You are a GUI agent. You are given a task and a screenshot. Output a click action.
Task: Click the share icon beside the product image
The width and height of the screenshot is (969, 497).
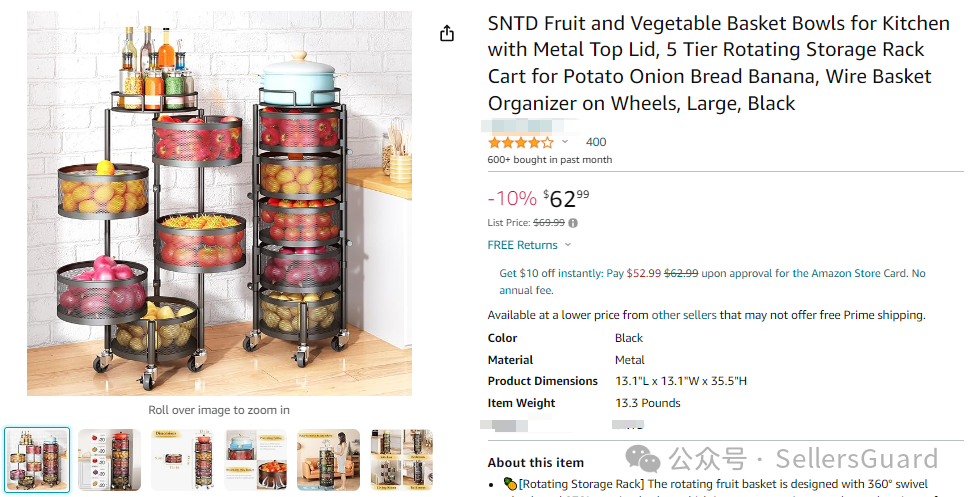447,33
